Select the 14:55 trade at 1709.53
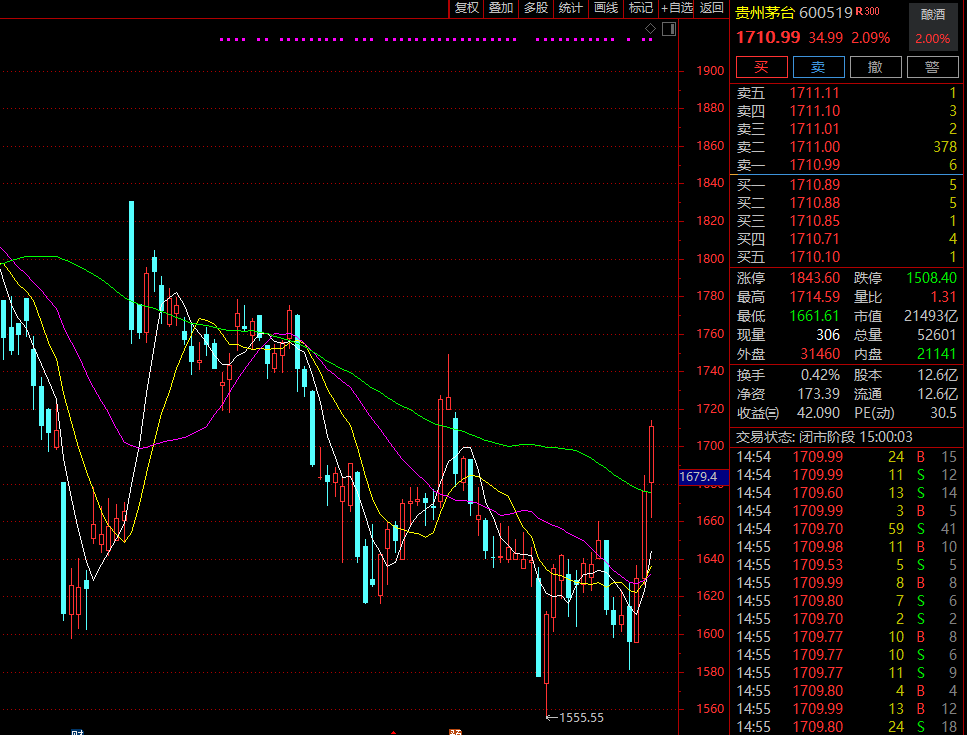This screenshot has width=967, height=735. click(x=847, y=564)
